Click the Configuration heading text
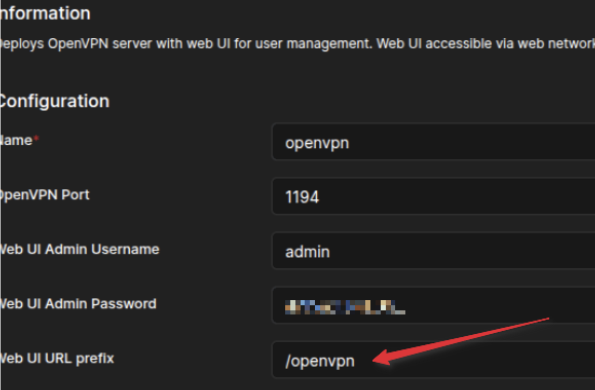Screen dimensions: 595x390 tap(55, 101)
